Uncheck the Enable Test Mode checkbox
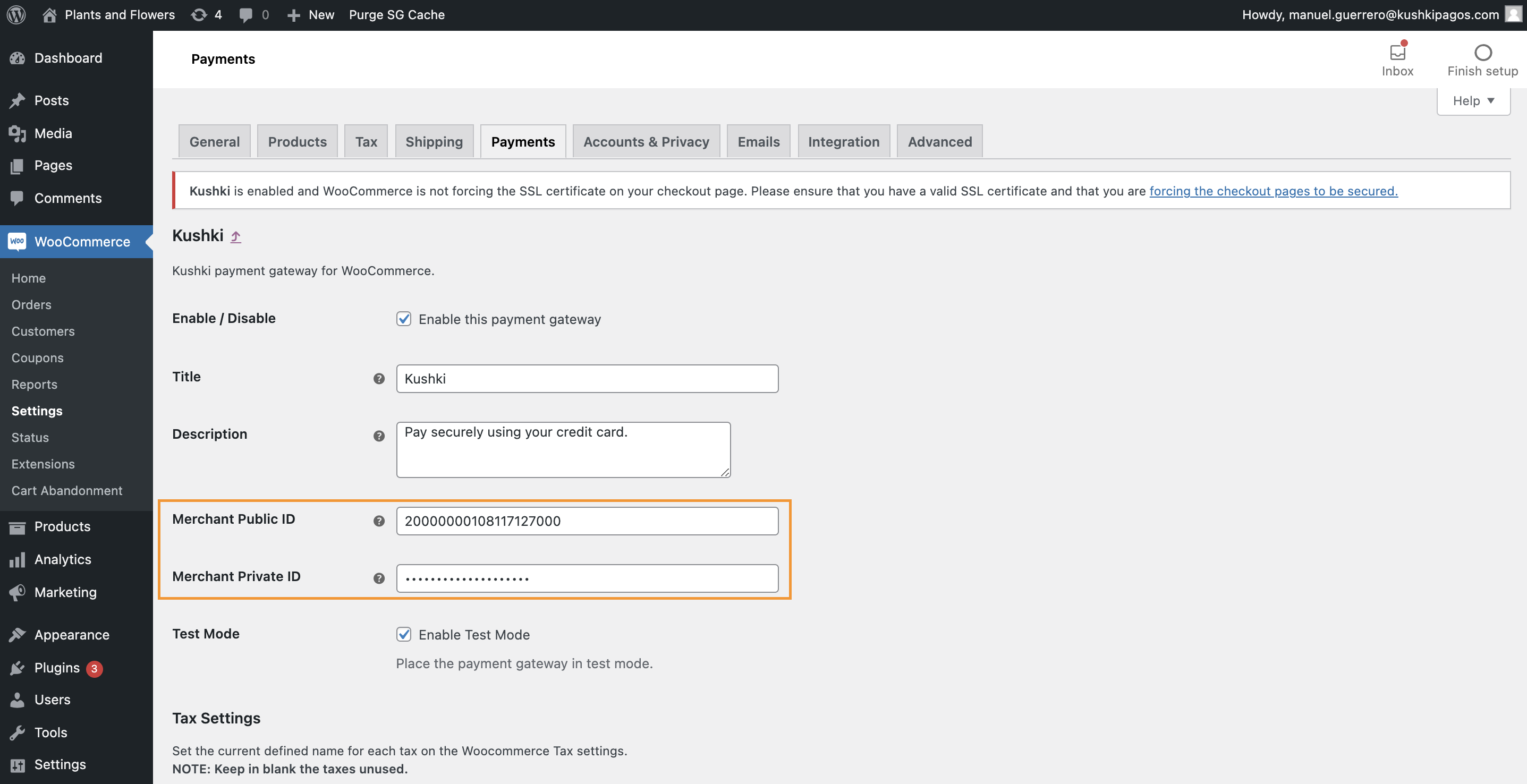 (x=404, y=634)
